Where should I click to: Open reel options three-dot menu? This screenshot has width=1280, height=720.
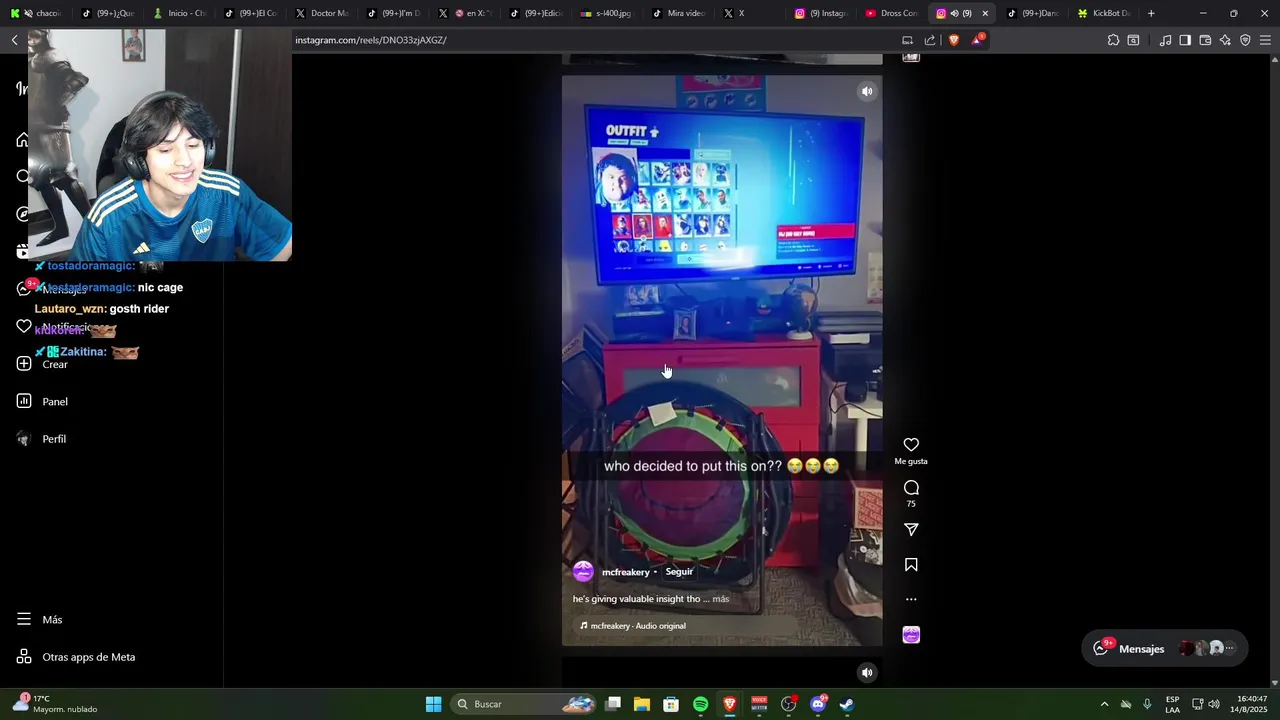[911, 600]
